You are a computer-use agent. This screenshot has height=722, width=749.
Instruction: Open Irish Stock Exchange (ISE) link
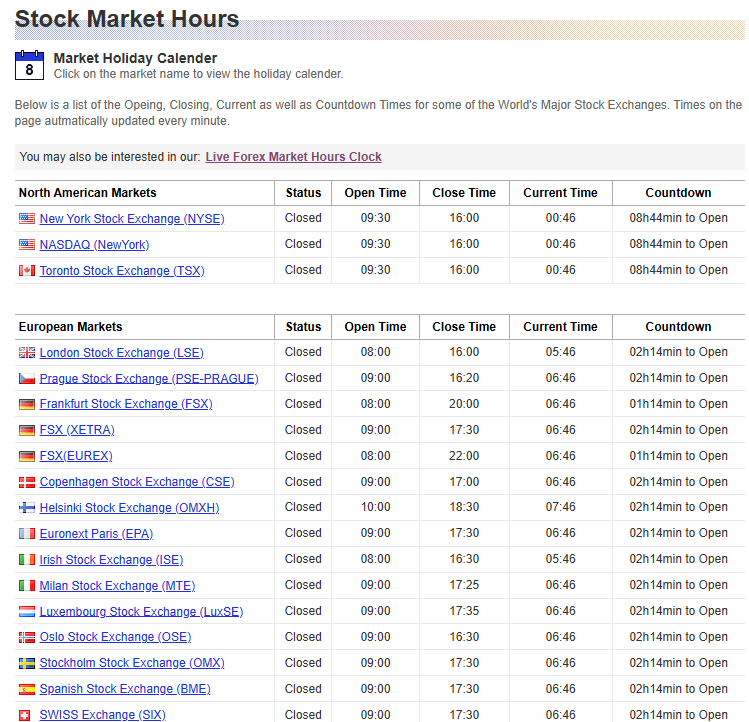point(111,560)
